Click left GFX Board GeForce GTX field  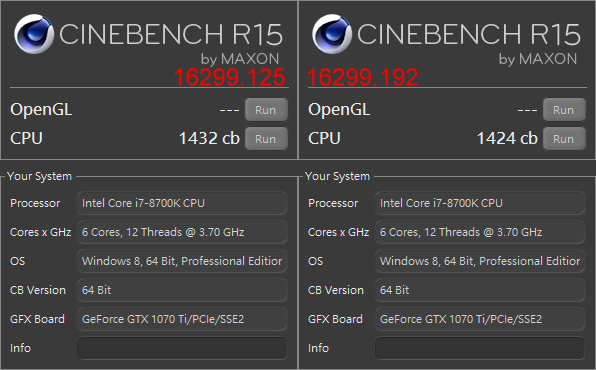[x=182, y=319]
